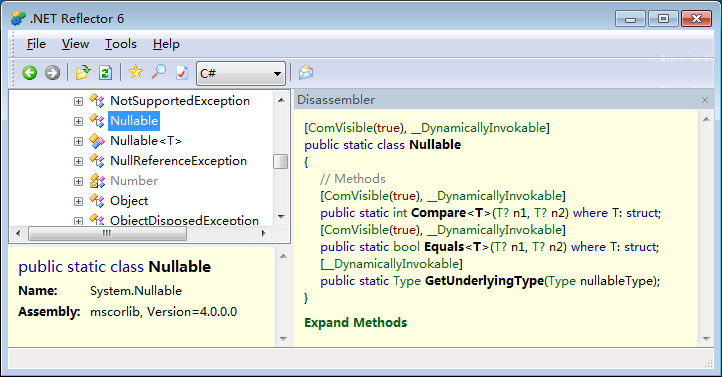The height and width of the screenshot is (377, 722).
Task: Minimize the .NET Reflector window
Action: coord(630,19)
